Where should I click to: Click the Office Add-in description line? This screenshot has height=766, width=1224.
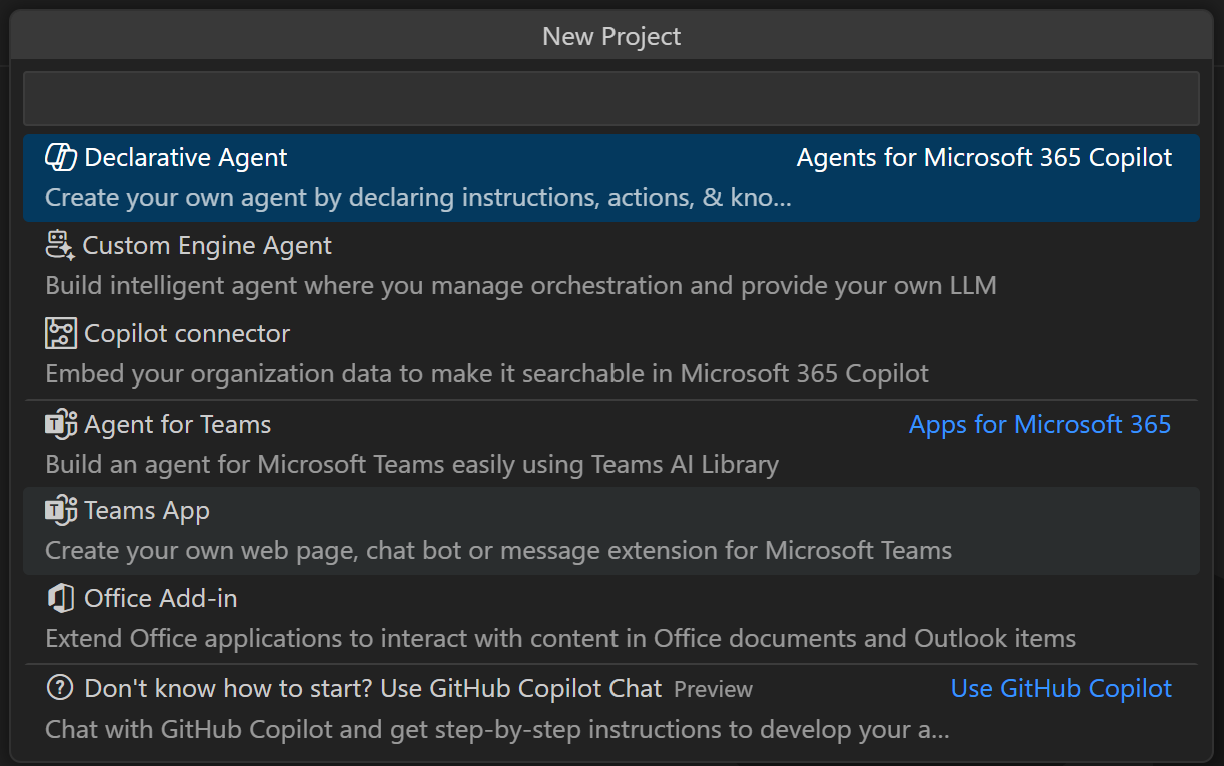[560, 638]
